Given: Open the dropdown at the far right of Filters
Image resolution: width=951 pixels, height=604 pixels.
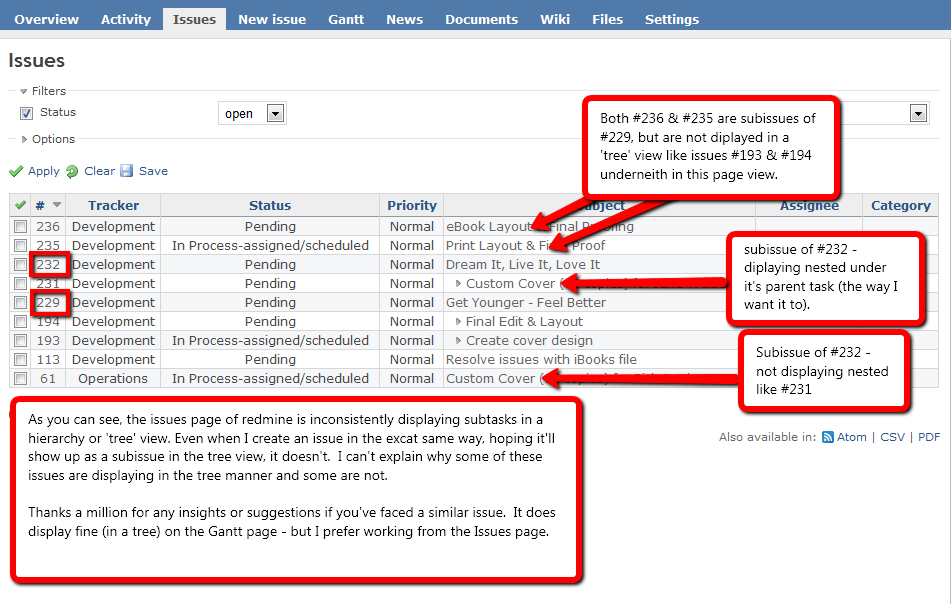Looking at the screenshot, I should point(918,113).
